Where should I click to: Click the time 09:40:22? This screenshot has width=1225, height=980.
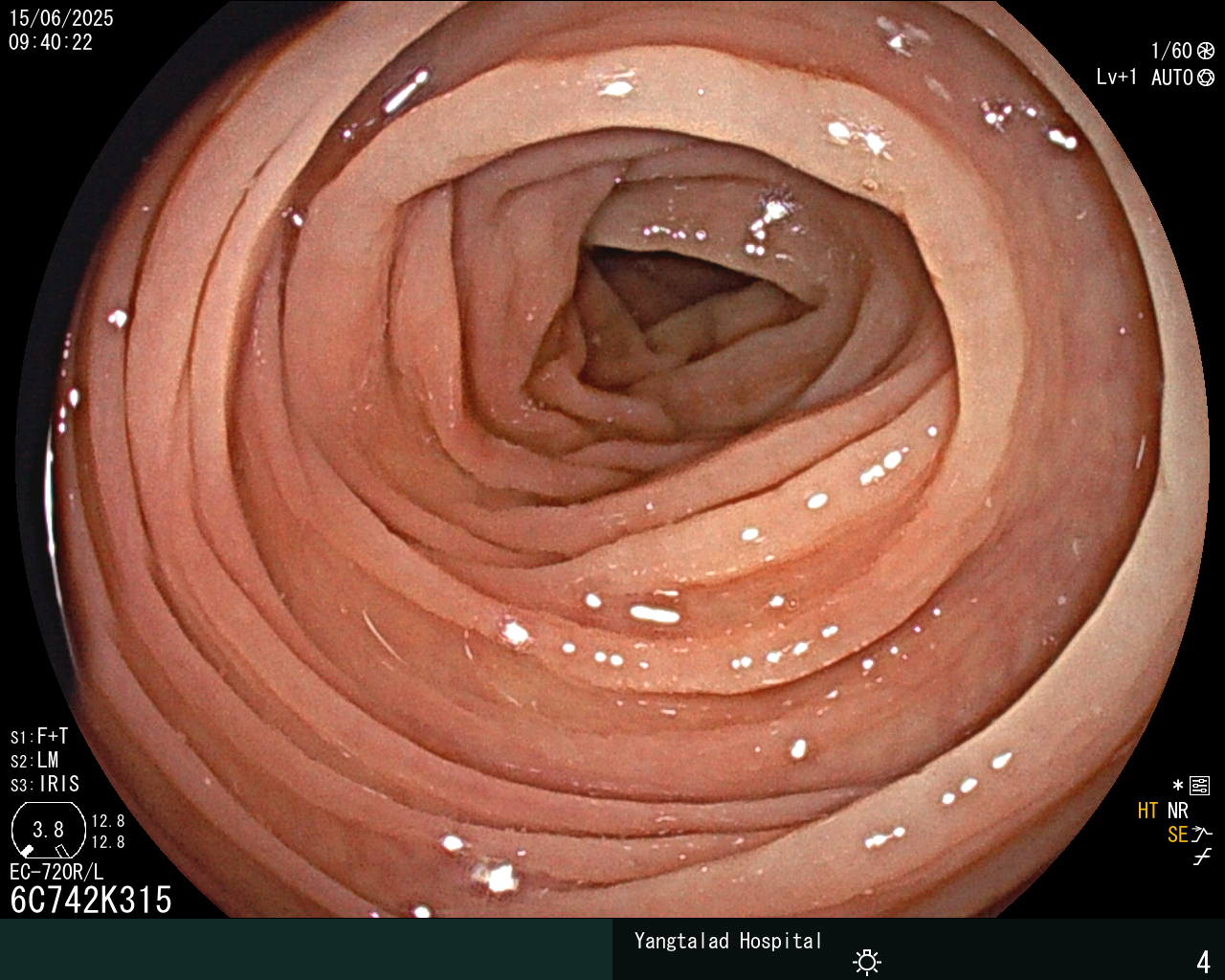51,42
